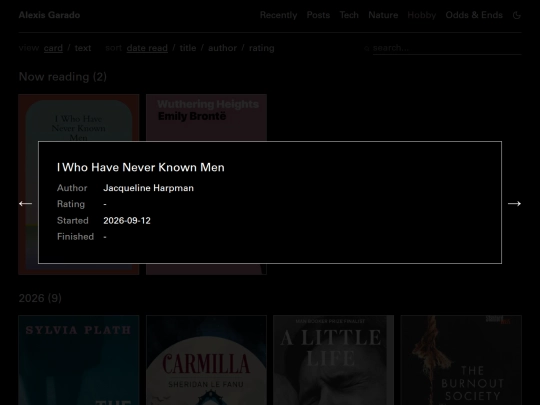
Task: Open the Sylvia Plath book cover
Action: pos(79,360)
